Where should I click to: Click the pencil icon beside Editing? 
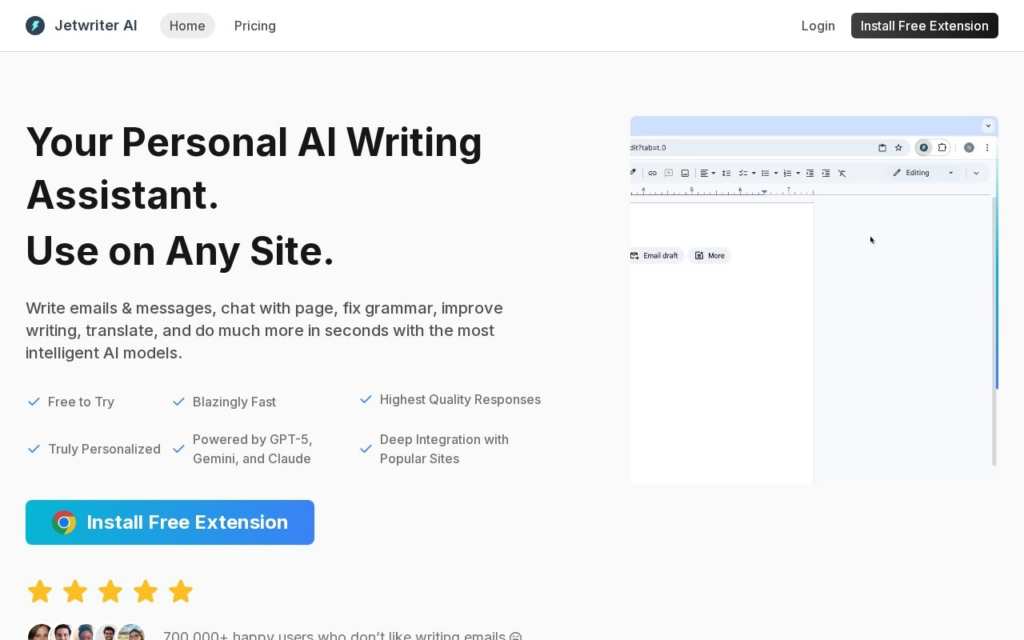click(x=897, y=172)
